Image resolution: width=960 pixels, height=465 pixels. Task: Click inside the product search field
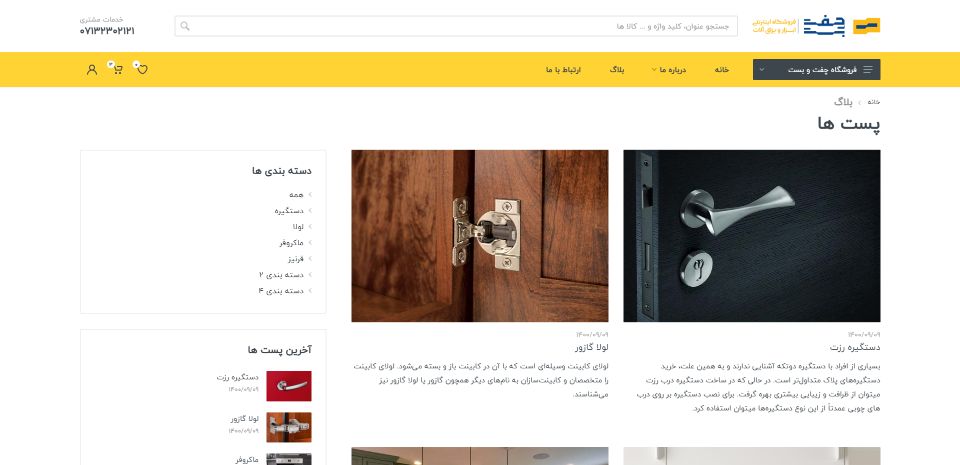[x=456, y=26]
